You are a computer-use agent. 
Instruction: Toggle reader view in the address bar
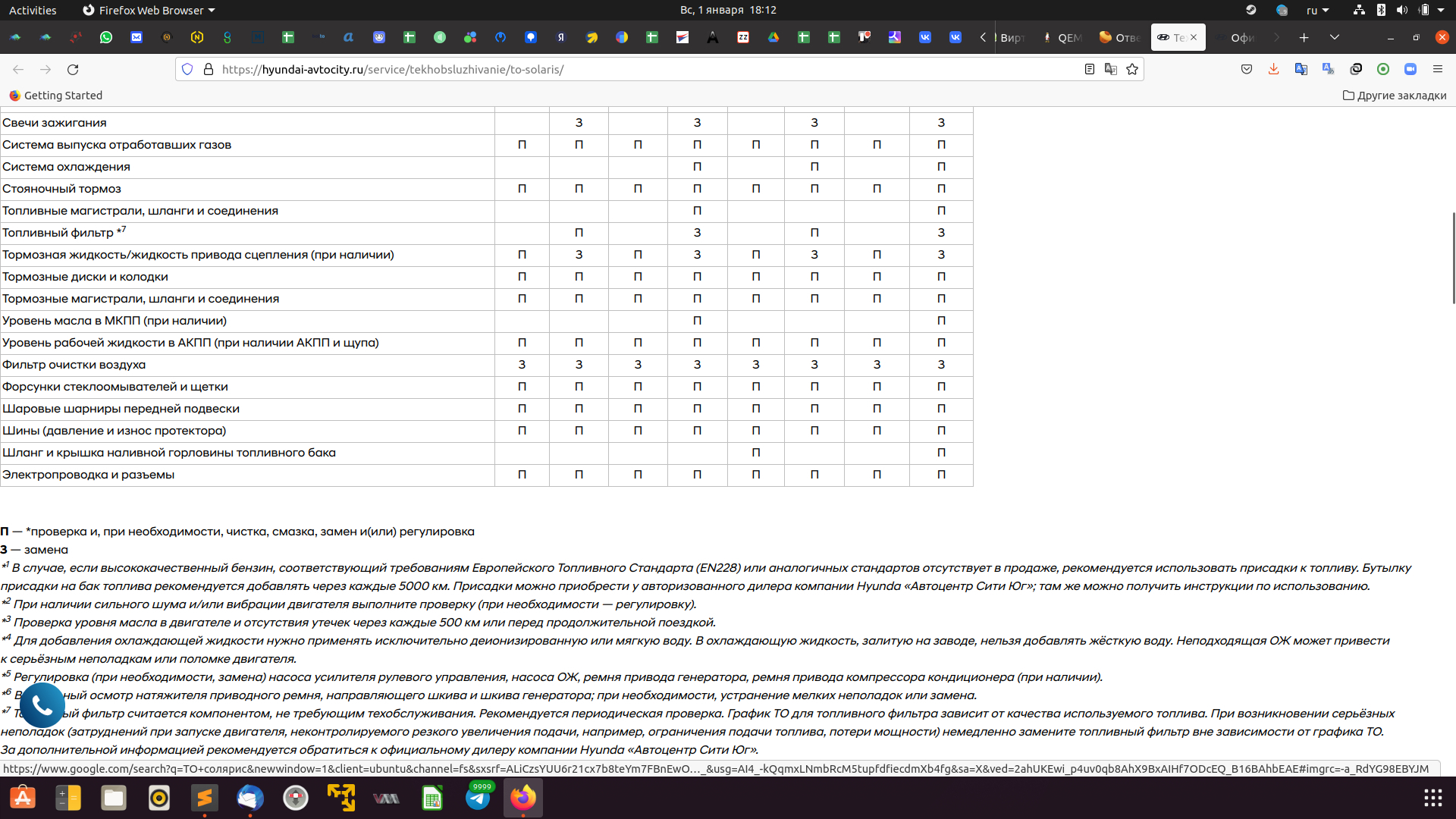1090,69
